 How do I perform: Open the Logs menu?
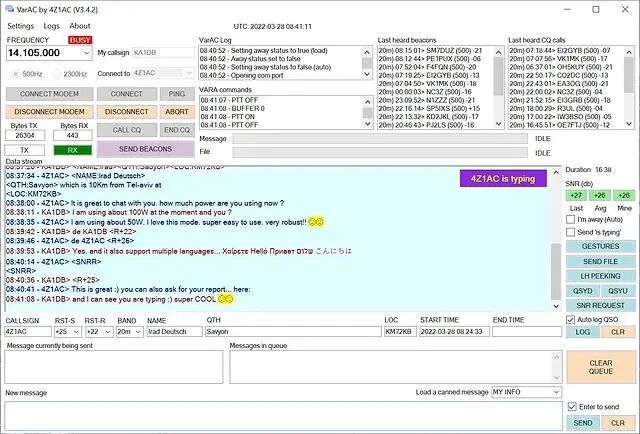(x=51, y=26)
